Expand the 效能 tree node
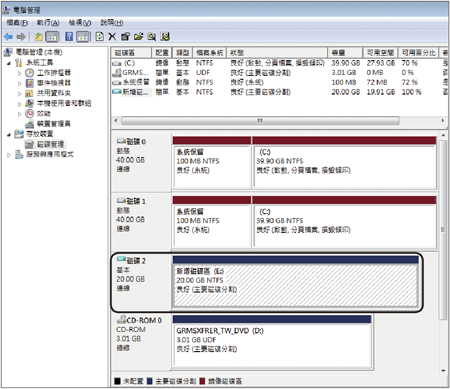 pos(19,114)
